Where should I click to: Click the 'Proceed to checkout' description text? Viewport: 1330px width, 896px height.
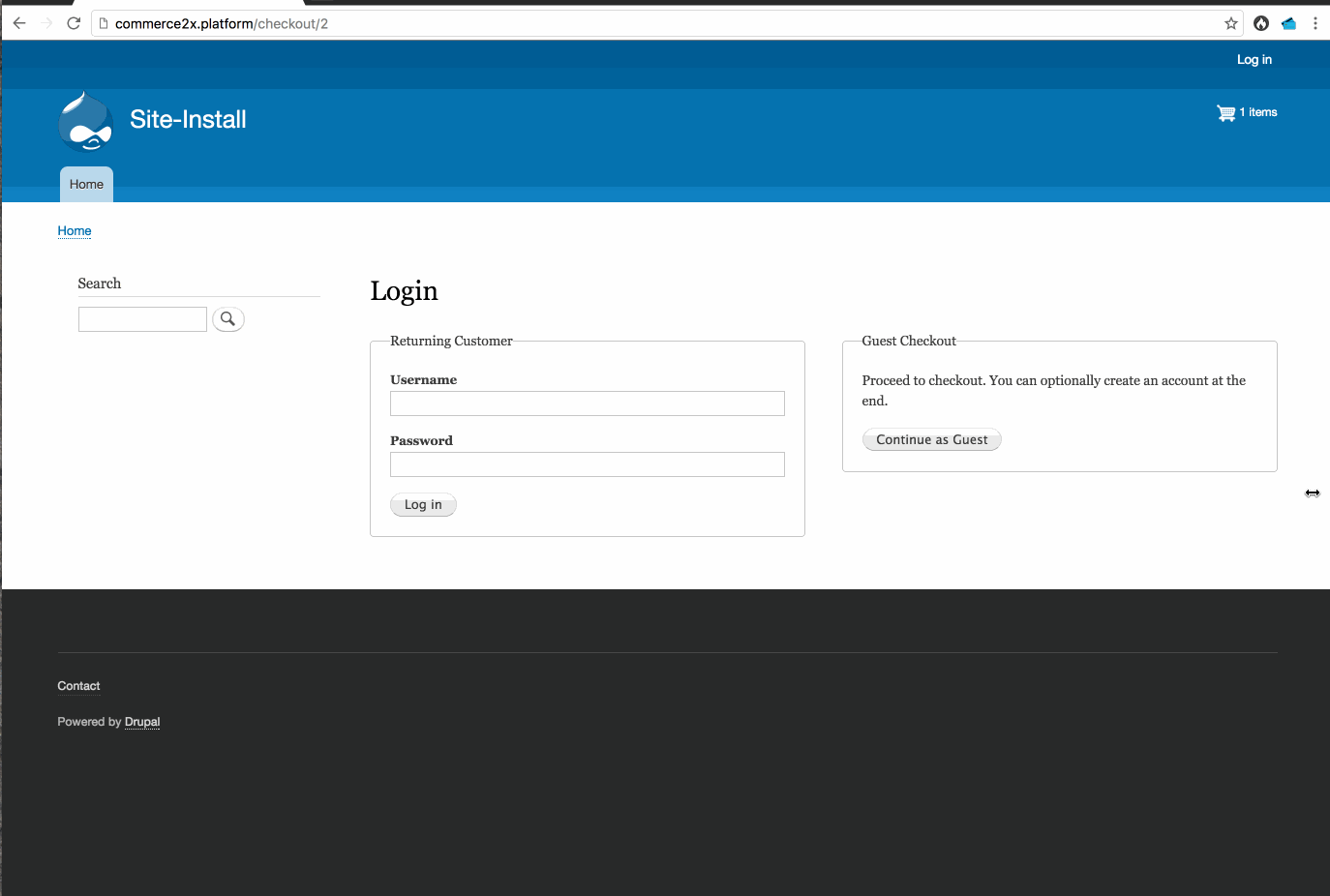[x=1054, y=391]
